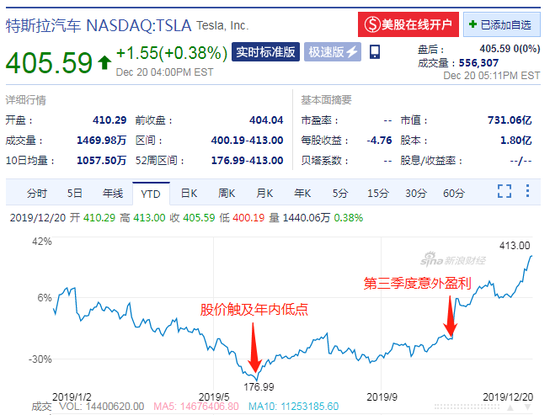Click the 已添加自选 watchlist button
550x415 pixels.
coord(502,25)
